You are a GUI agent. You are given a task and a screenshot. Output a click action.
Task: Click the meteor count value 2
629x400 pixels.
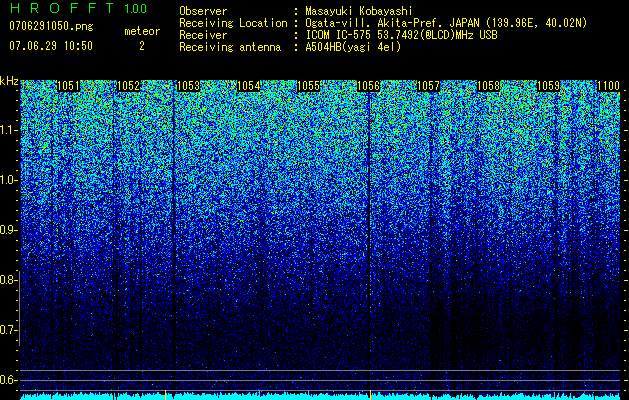[x=142, y=46]
